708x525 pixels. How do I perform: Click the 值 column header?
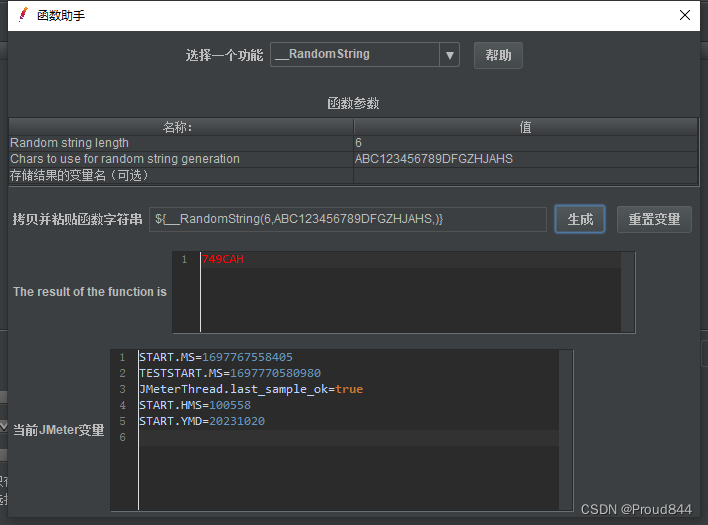[526, 127]
